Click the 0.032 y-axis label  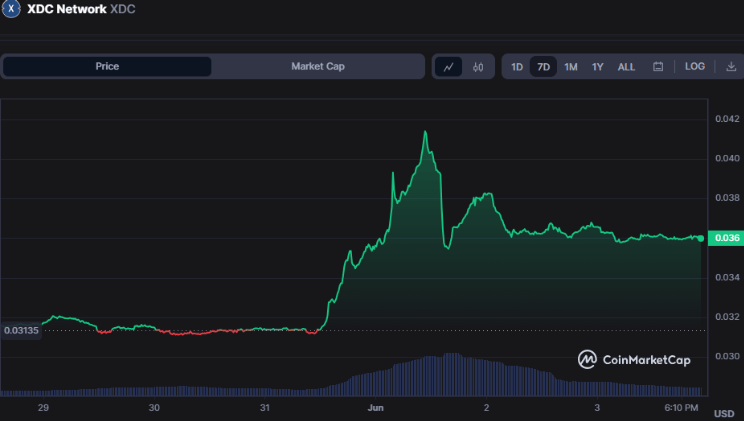pyautogui.click(x=727, y=317)
